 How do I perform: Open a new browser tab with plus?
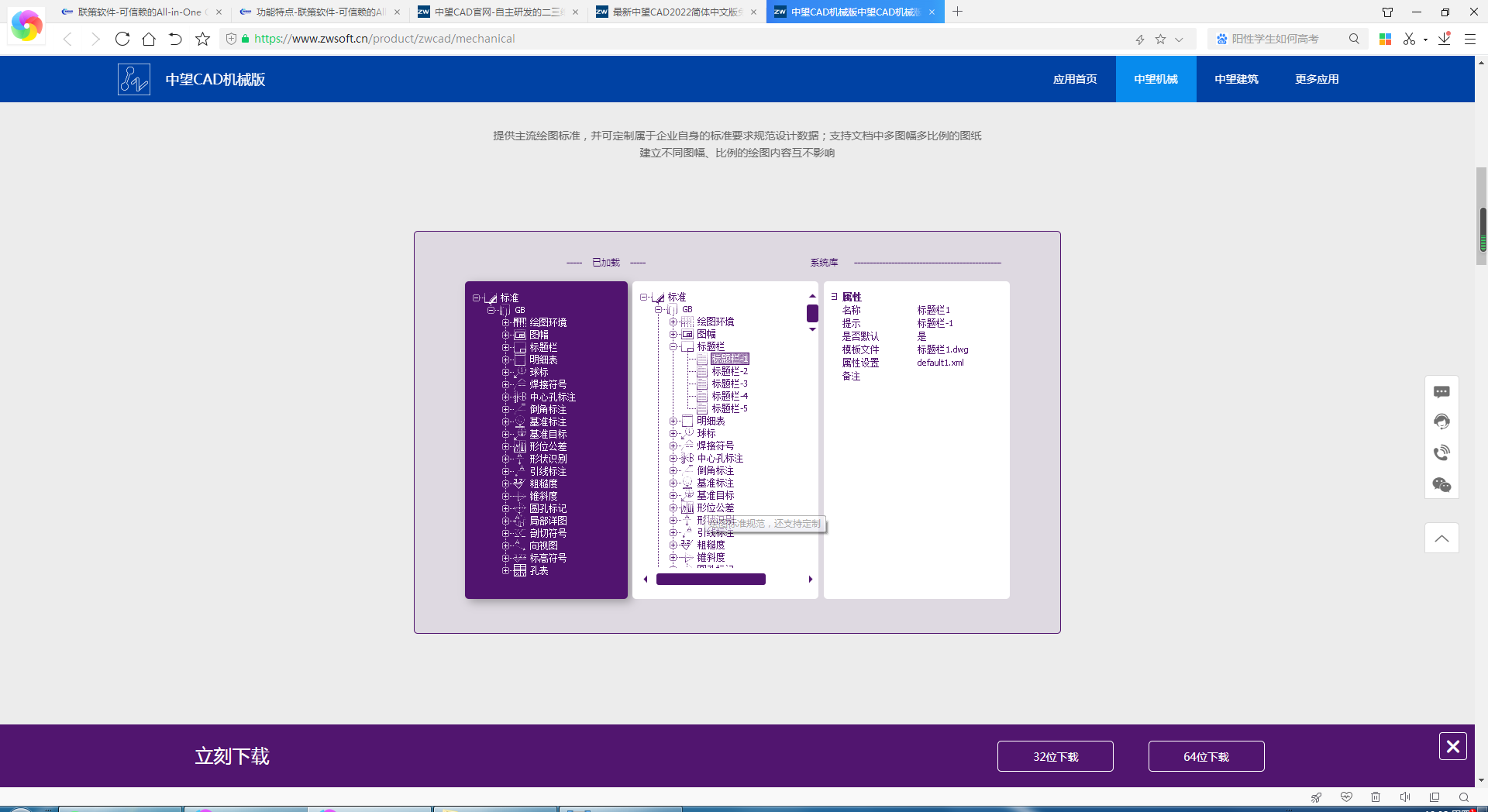[x=958, y=12]
